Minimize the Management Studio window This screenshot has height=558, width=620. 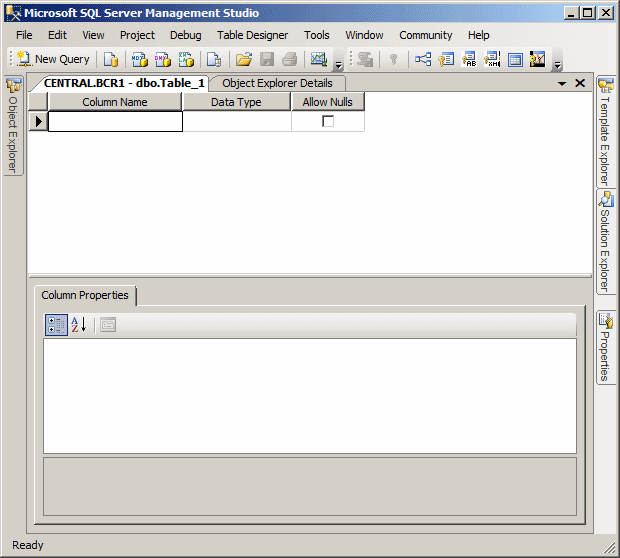coord(571,13)
